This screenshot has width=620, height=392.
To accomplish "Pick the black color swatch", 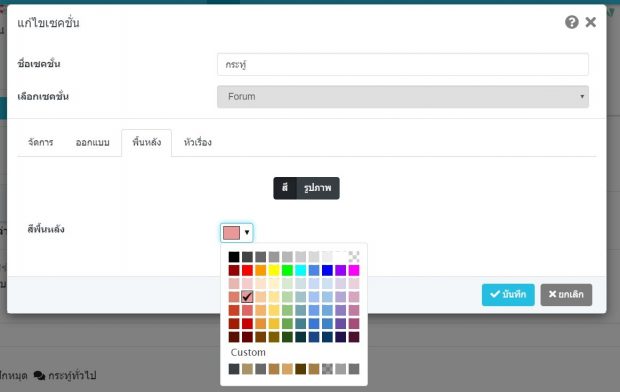I will coord(234,257).
